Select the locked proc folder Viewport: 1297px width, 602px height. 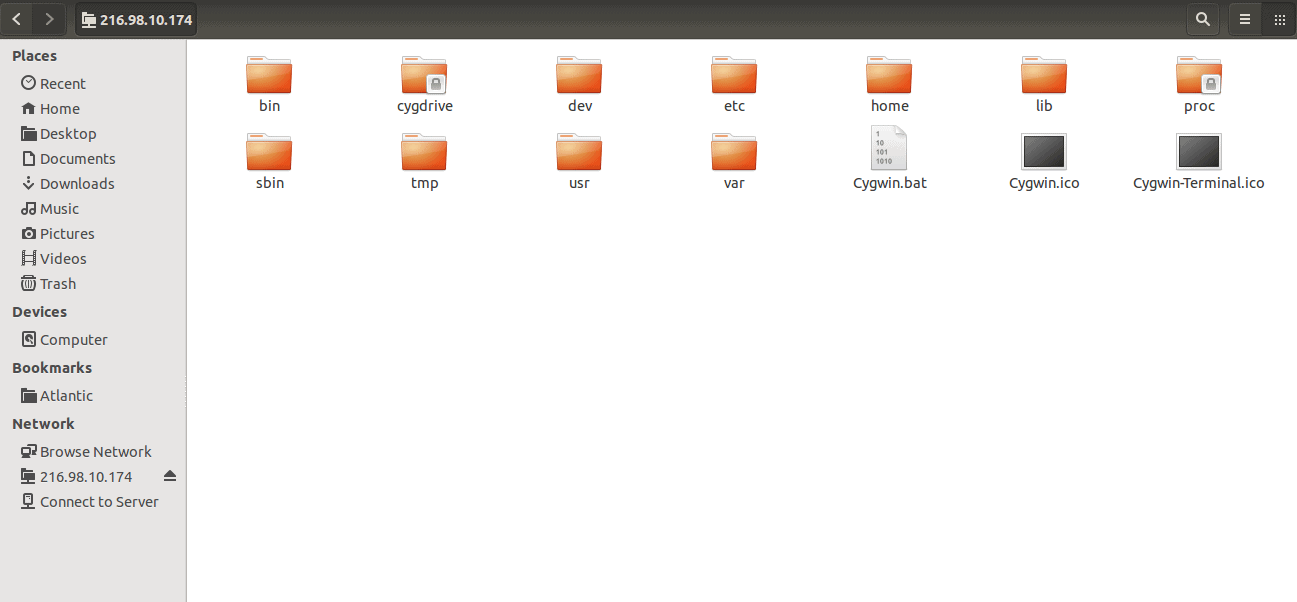(x=1199, y=75)
